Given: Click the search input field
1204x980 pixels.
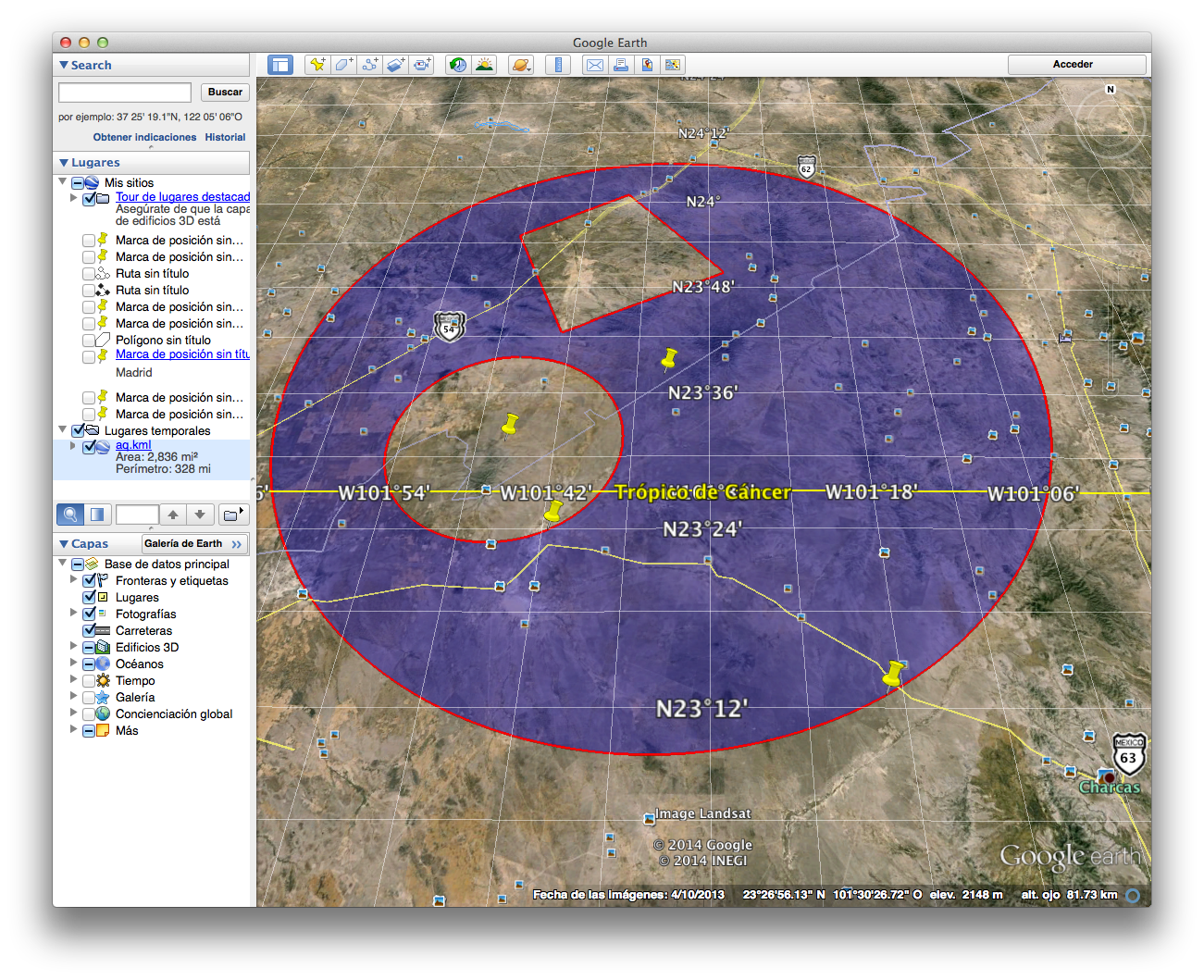Looking at the screenshot, I should tap(124, 92).
